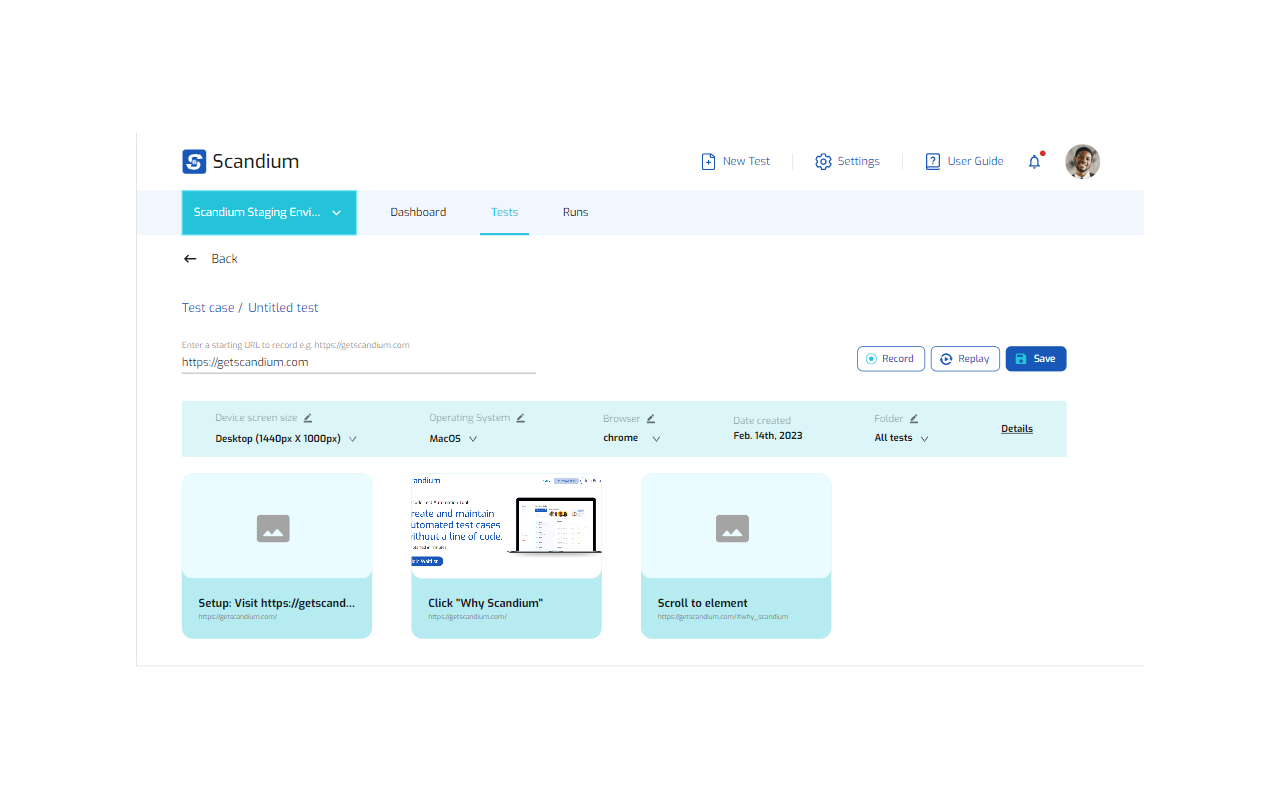
Task: Click the starting URL input field
Action: pos(358,362)
